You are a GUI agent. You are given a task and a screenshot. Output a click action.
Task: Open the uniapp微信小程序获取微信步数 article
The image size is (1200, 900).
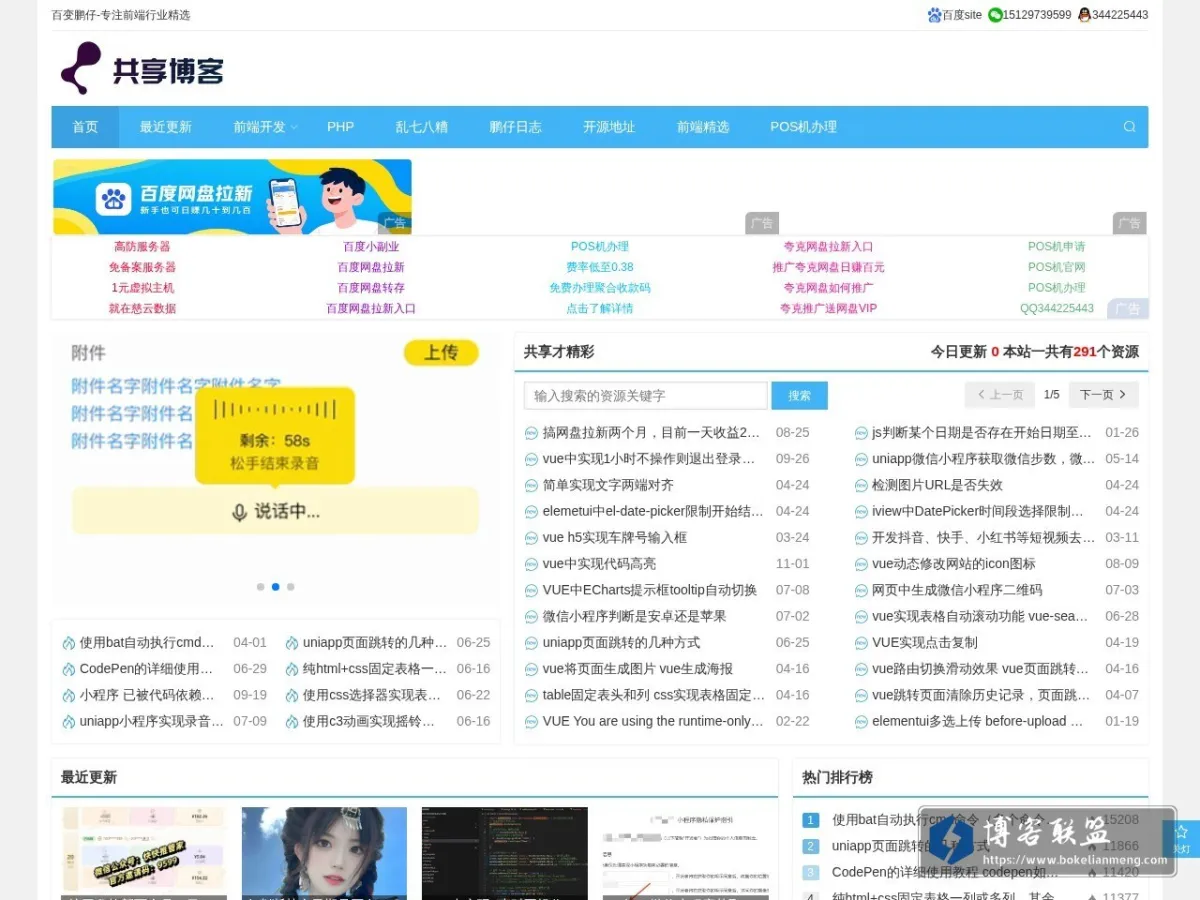pos(984,459)
